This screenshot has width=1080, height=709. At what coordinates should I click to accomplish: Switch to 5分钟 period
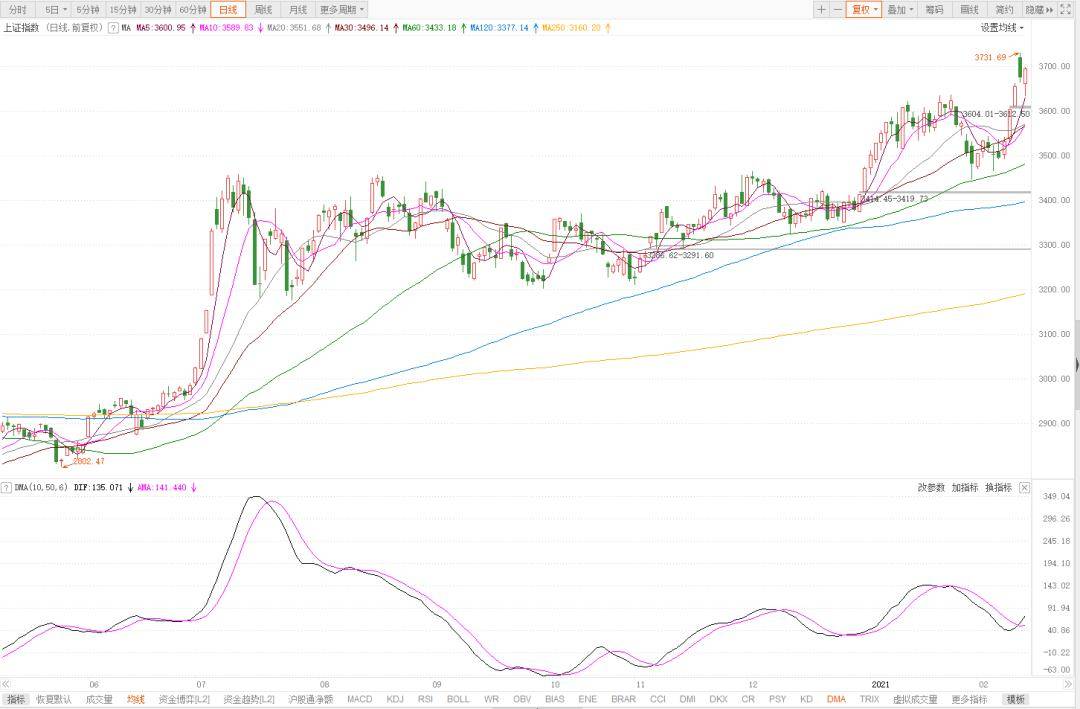(x=87, y=10)
